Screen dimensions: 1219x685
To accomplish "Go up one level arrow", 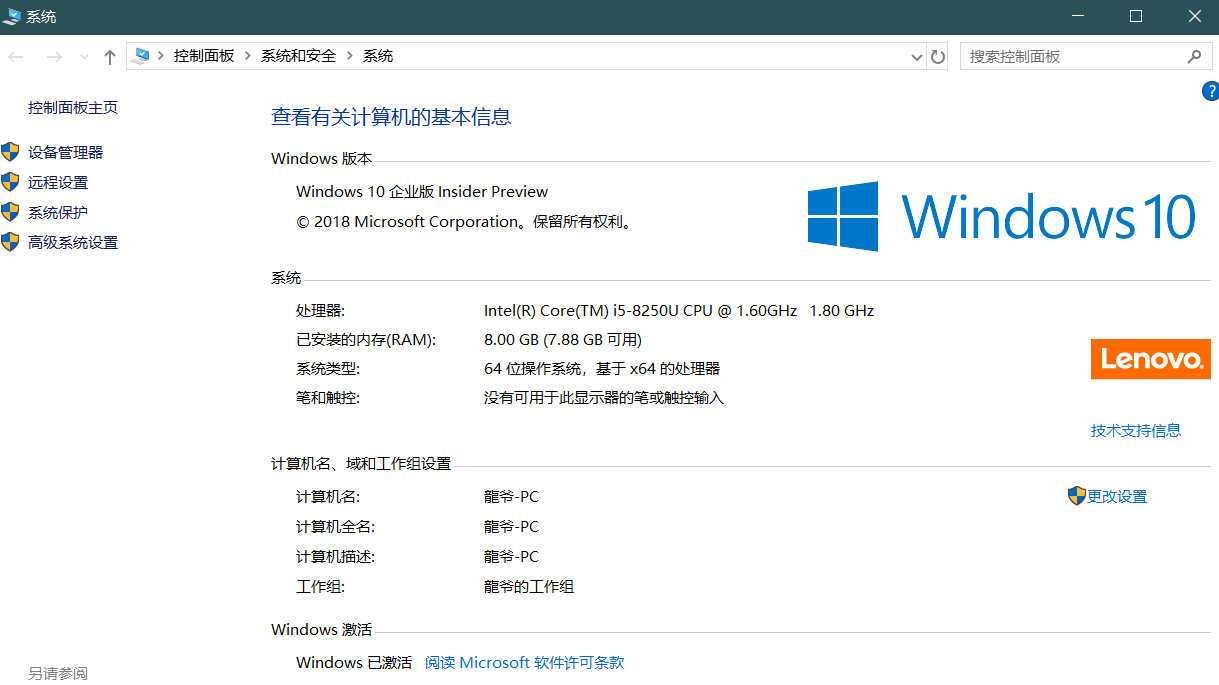I will (x=110, y=57).
